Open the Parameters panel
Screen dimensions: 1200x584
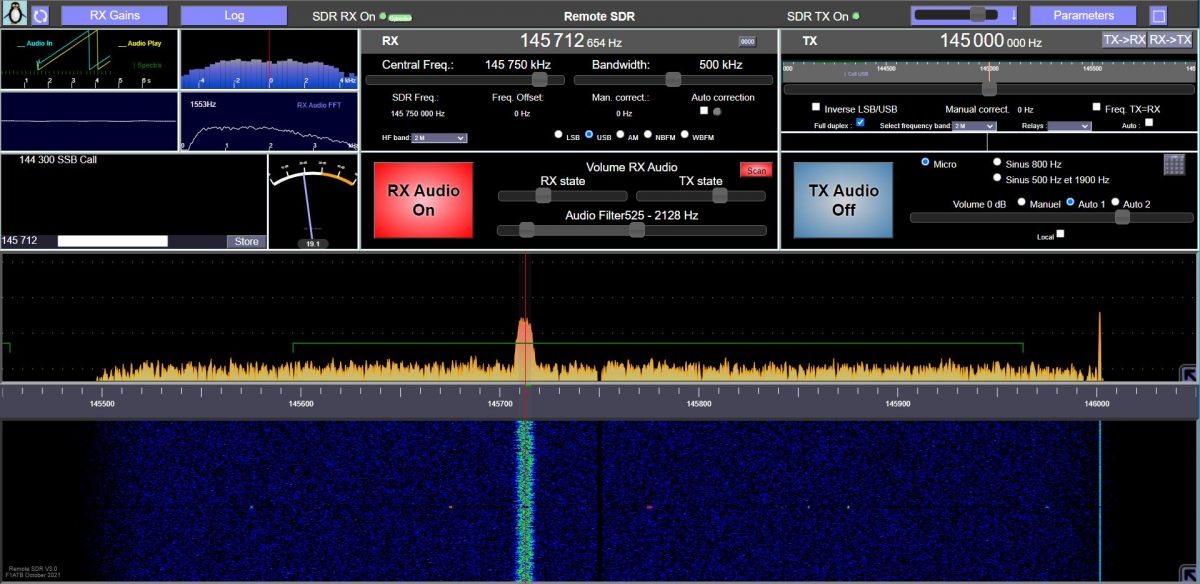tap(1084, 14)
